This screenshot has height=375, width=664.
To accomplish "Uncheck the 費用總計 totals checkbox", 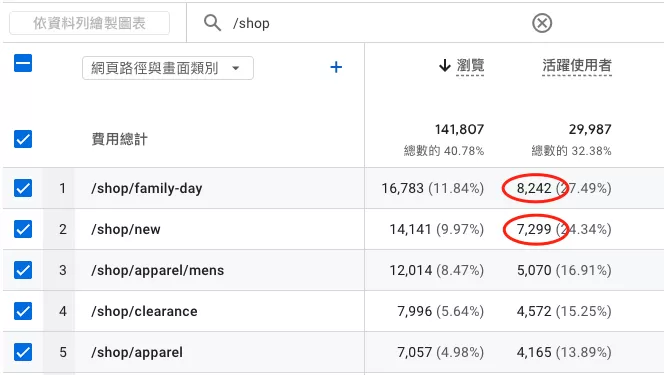I will tap(23, 139).
